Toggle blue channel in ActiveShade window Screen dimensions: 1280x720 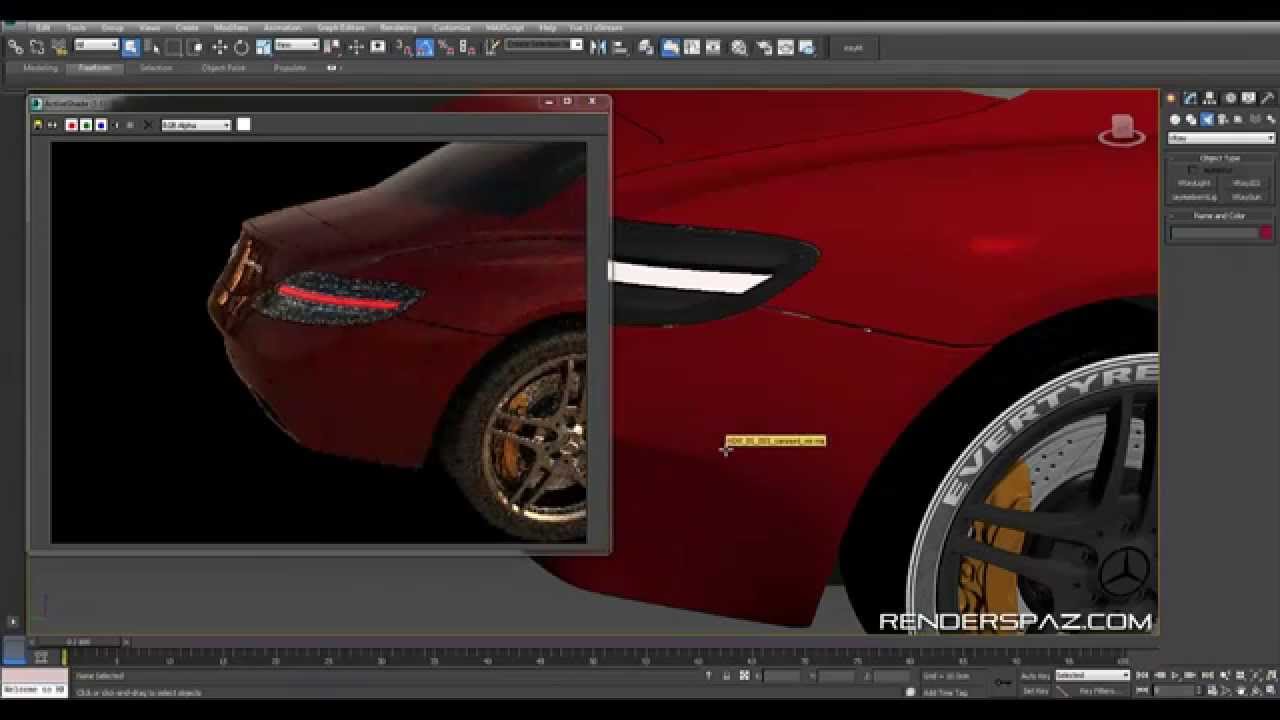[x=101, y=125]
